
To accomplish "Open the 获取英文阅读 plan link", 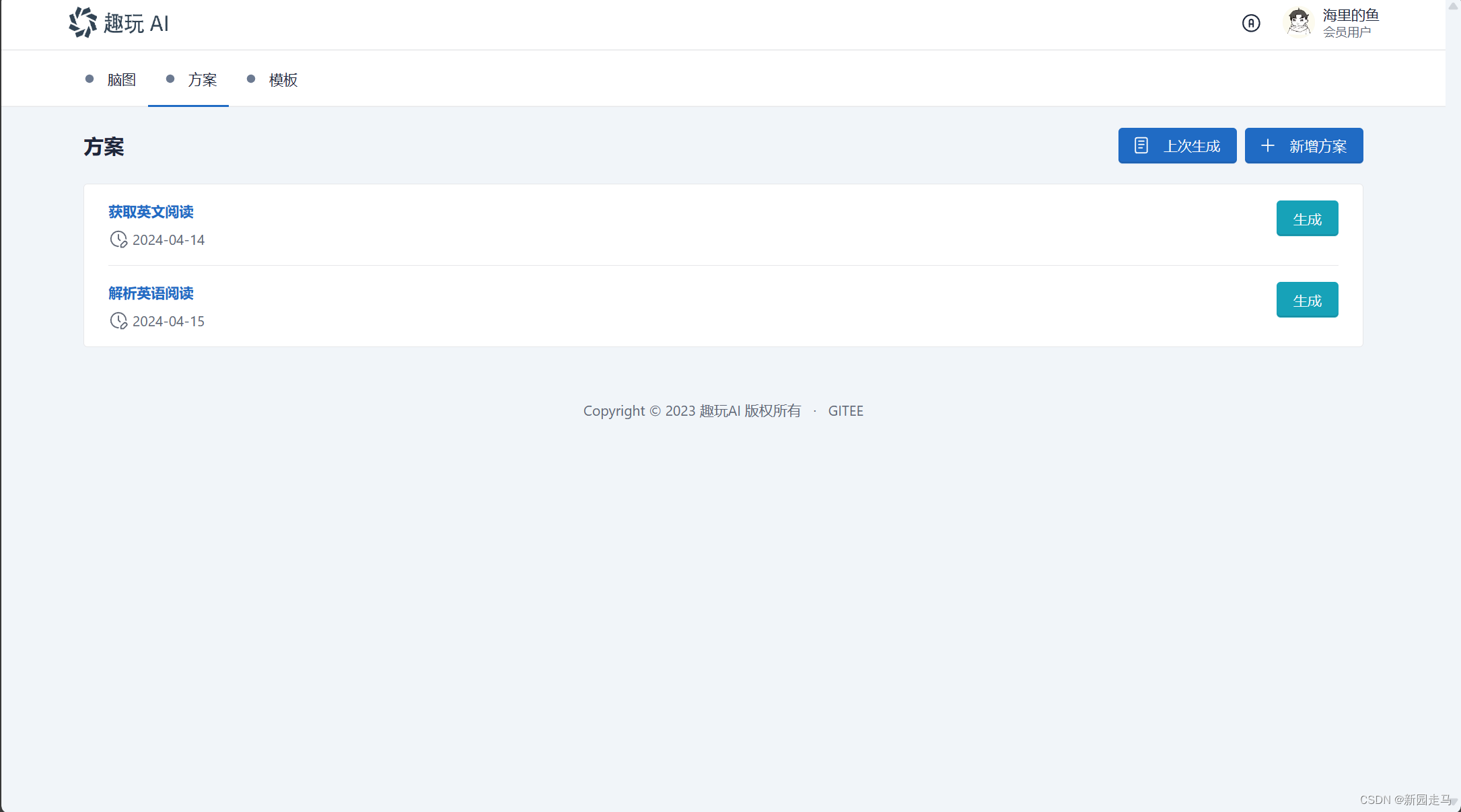I will (151, 212).
